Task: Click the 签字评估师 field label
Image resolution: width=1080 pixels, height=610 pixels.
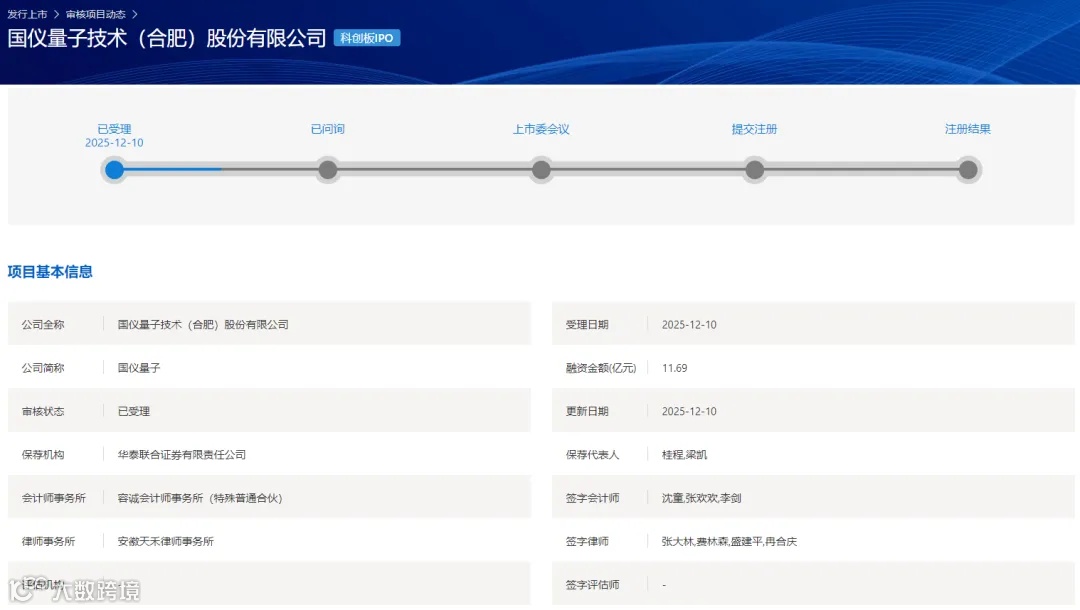Action: click(x=592, y=585)
